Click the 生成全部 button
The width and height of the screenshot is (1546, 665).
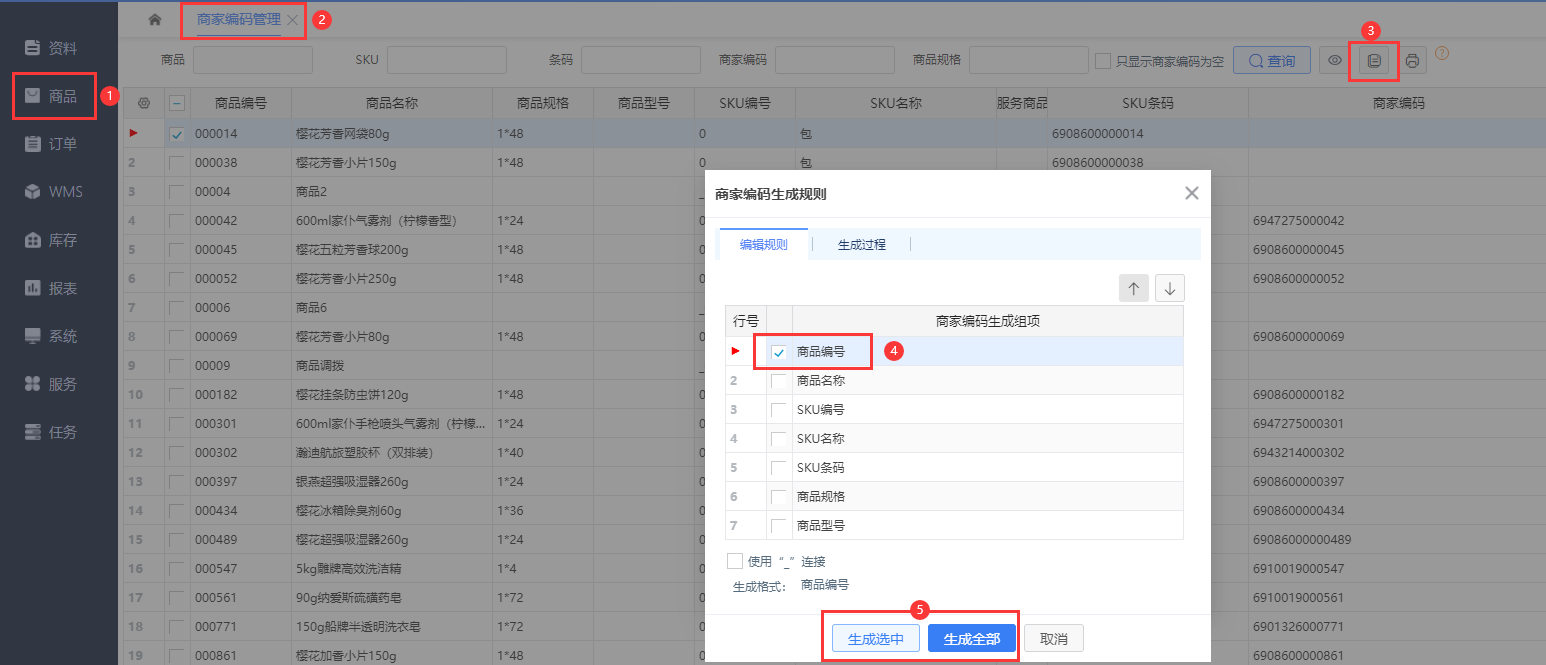[x=972, y=639]
